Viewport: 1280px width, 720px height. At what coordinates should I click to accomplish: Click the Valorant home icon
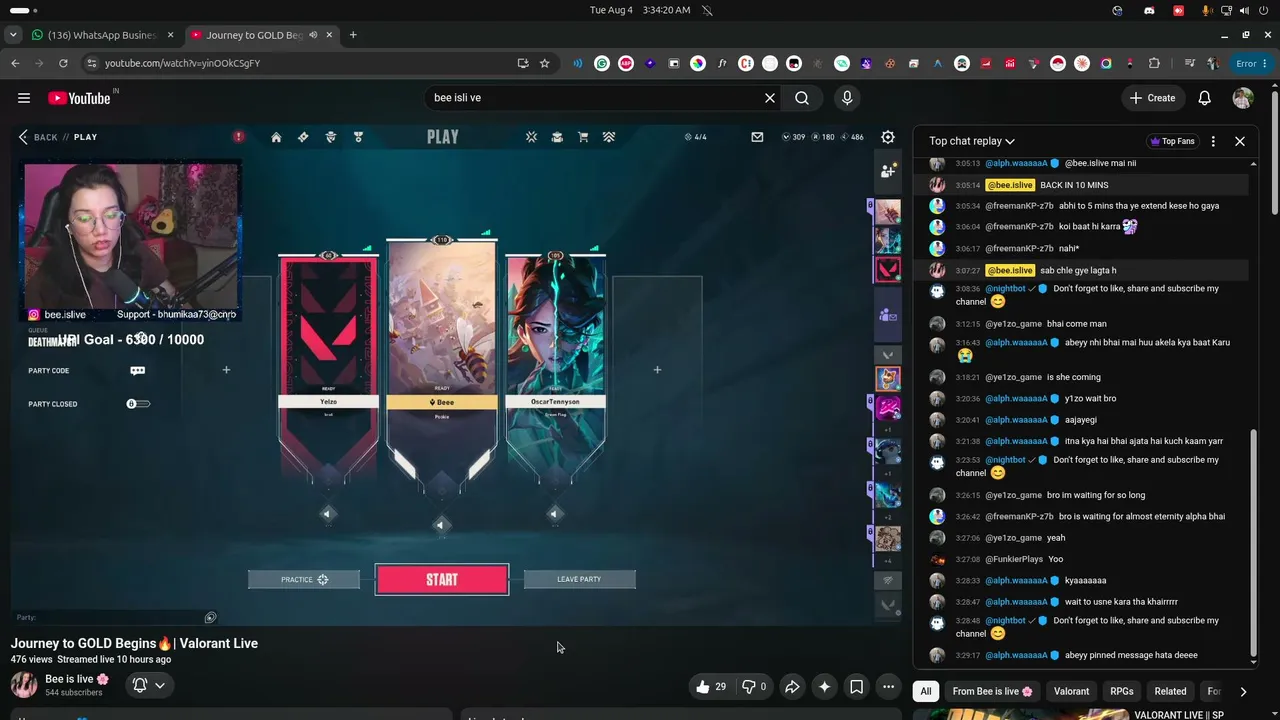pos(276,137)
